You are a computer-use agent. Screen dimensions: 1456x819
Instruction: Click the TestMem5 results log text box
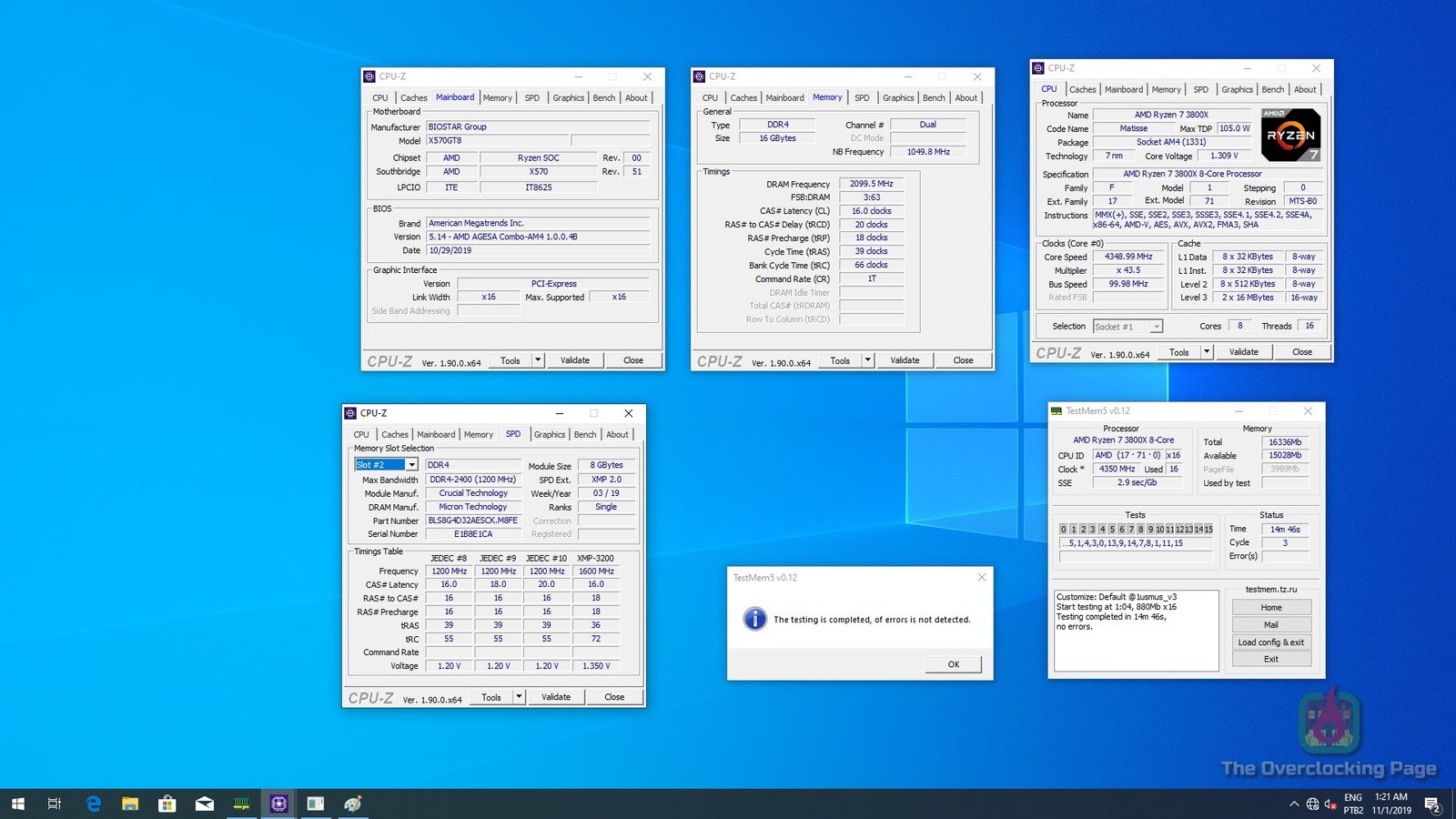1136,630
